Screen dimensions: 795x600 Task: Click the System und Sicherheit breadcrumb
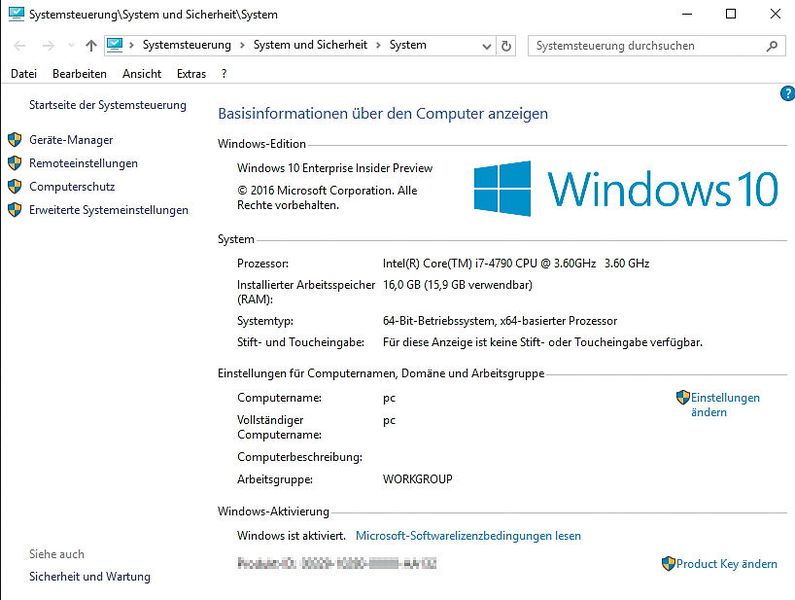point(310,45)
